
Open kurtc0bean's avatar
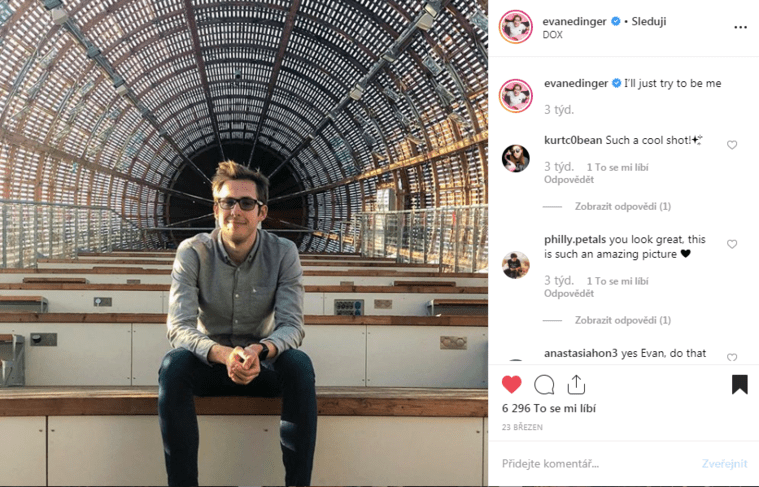click(x=516, y=158)
